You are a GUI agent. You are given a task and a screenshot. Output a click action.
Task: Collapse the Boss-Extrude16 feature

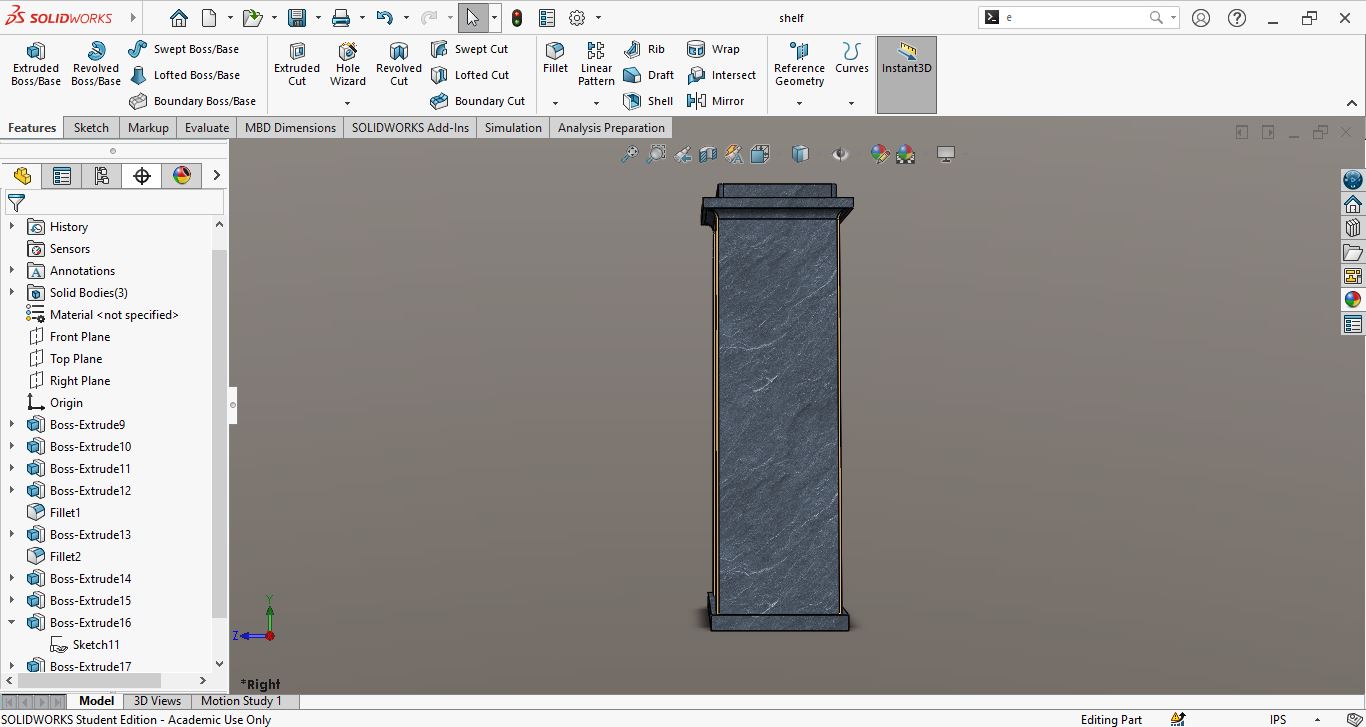(x=12, y=623)
